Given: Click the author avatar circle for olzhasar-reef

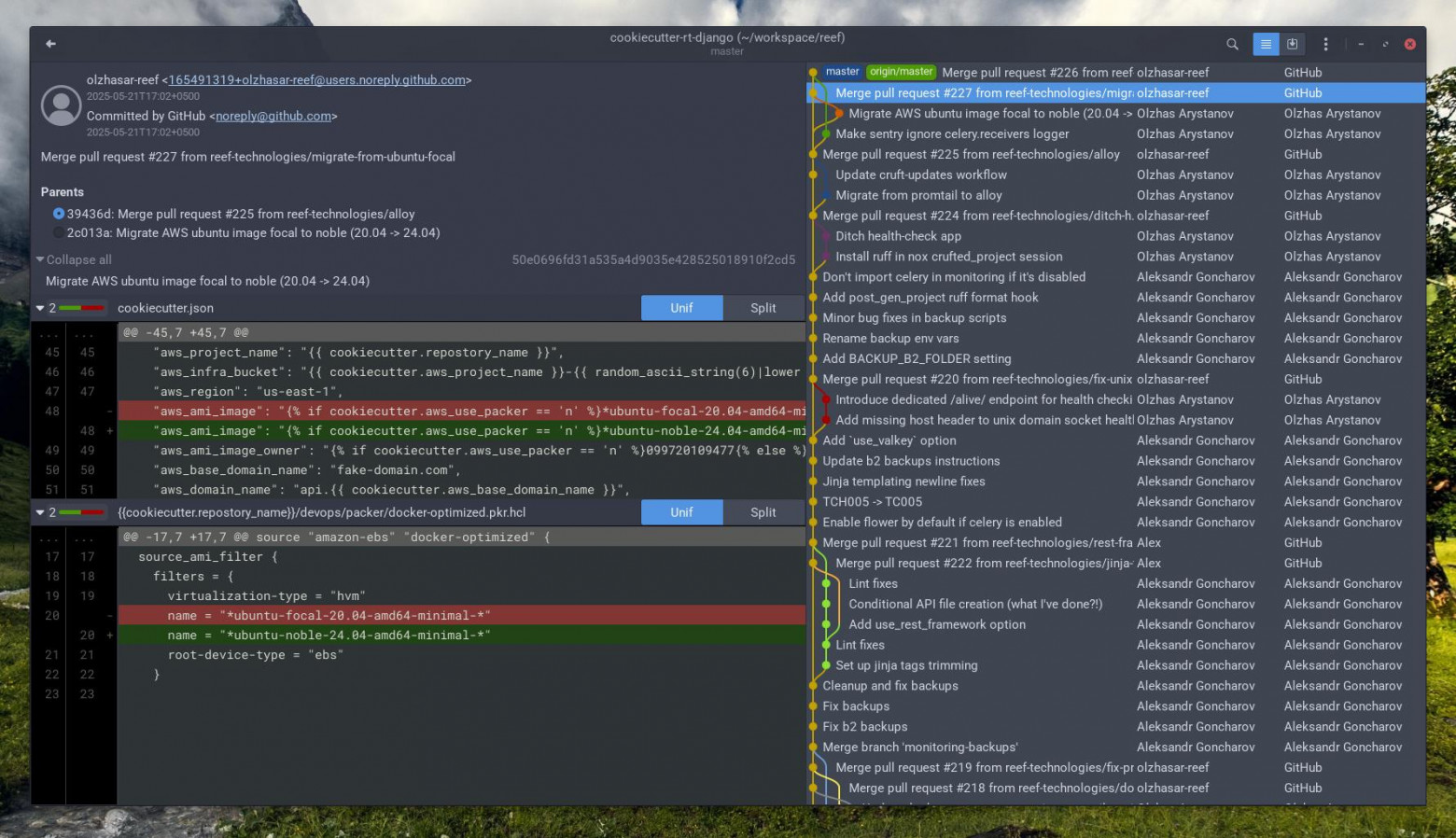Looking at the screenshot, I should [61, 105].
